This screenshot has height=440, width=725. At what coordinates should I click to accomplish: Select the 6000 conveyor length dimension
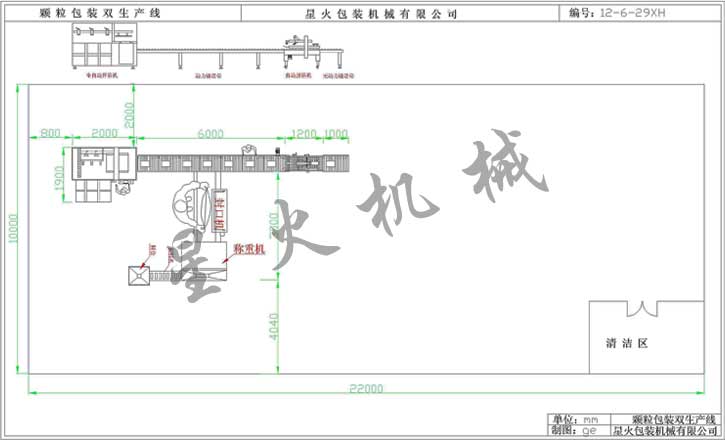click(x=210, y=133)
